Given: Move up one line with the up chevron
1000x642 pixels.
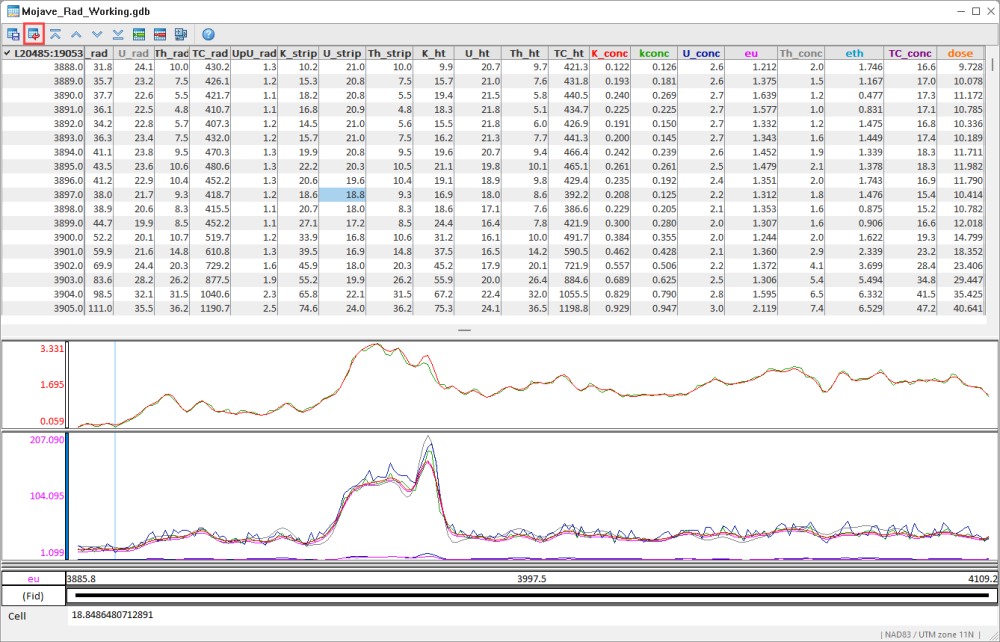Looking at the screenshot, I should coord(76,33).
